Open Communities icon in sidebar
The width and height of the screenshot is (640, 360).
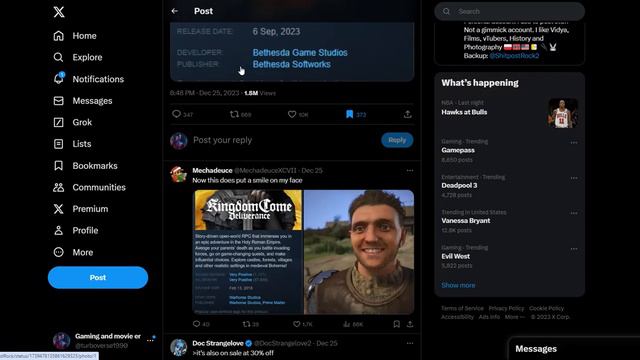58,187
